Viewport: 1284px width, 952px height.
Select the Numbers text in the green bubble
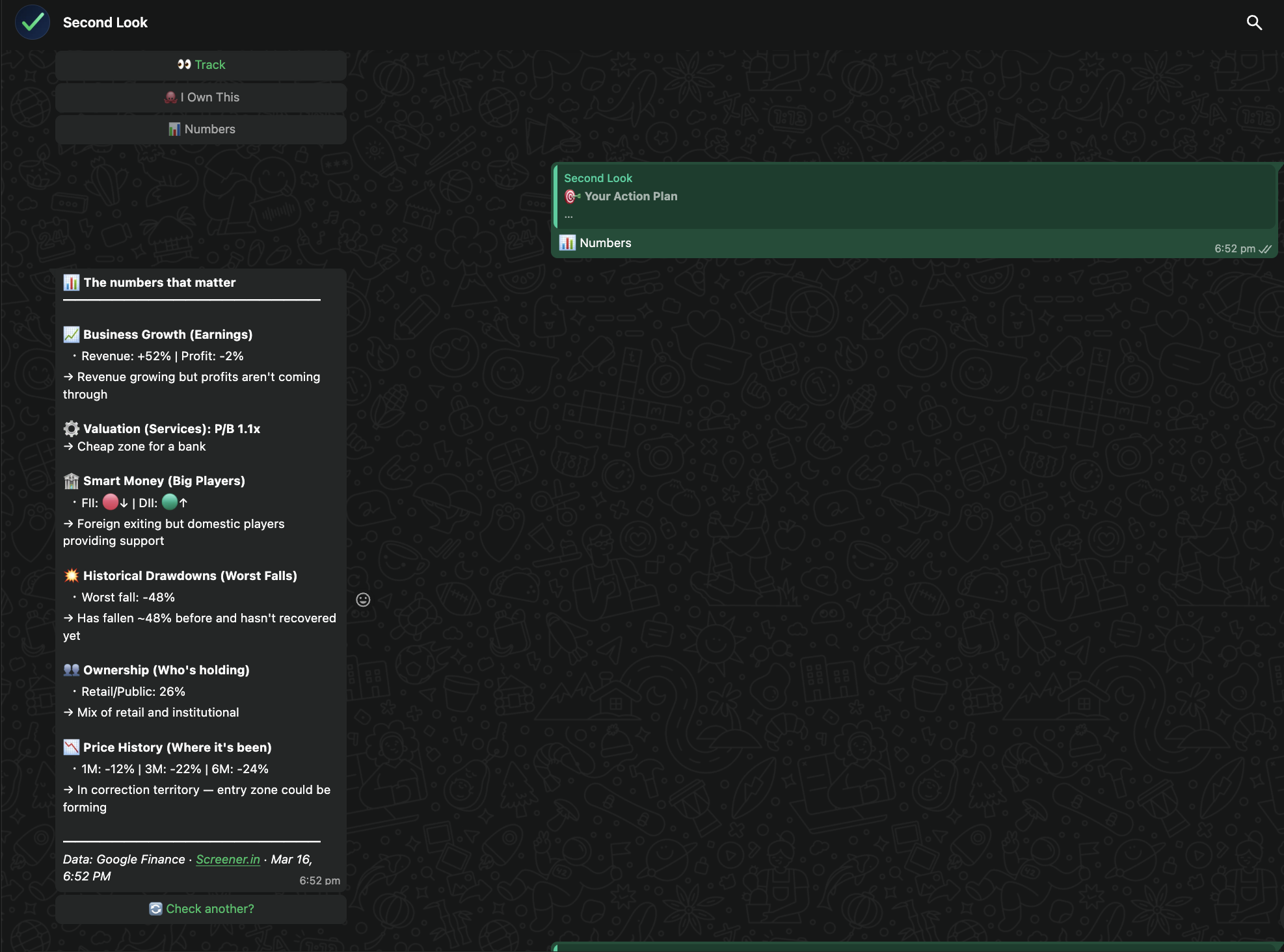pos(606,243)
